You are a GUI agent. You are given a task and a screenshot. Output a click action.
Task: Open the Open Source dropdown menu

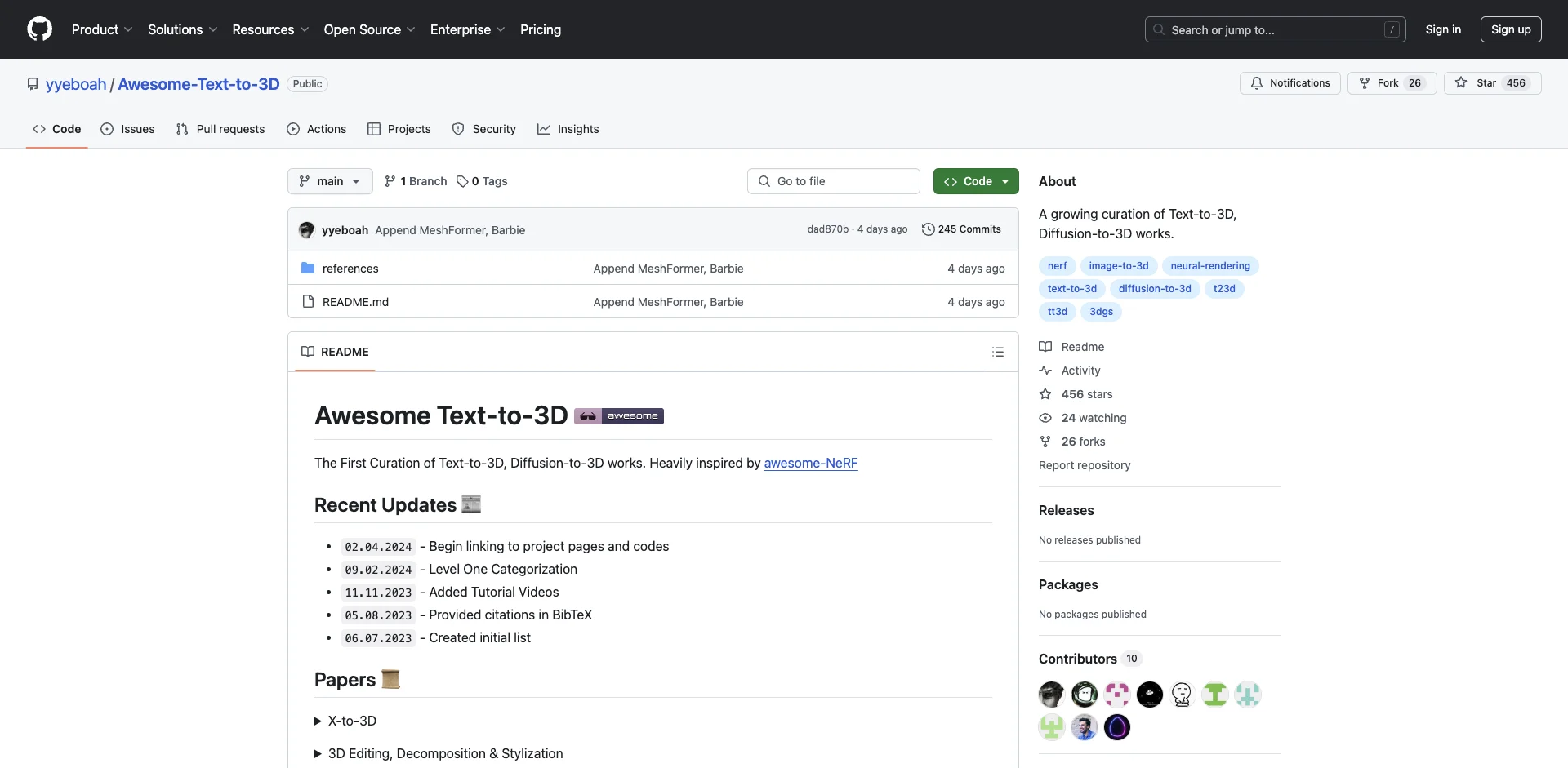[369, 29]
